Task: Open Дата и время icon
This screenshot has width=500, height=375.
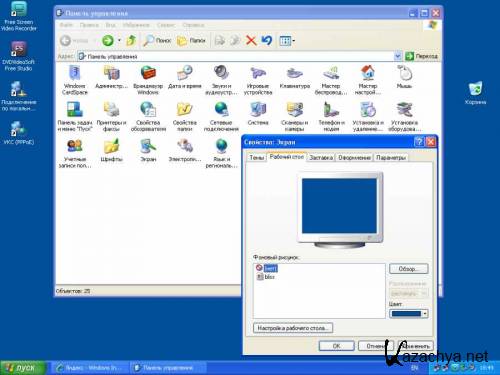Action: coord(185,77)
